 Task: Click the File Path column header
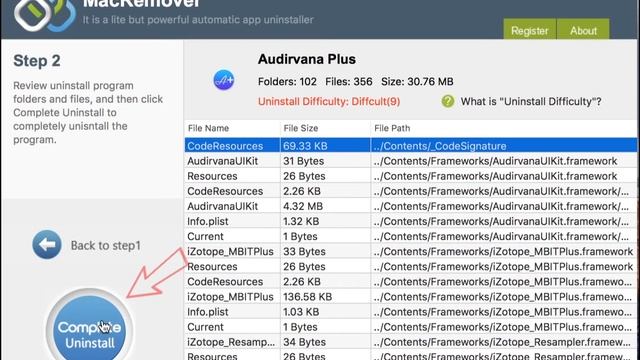coord(504,128)
